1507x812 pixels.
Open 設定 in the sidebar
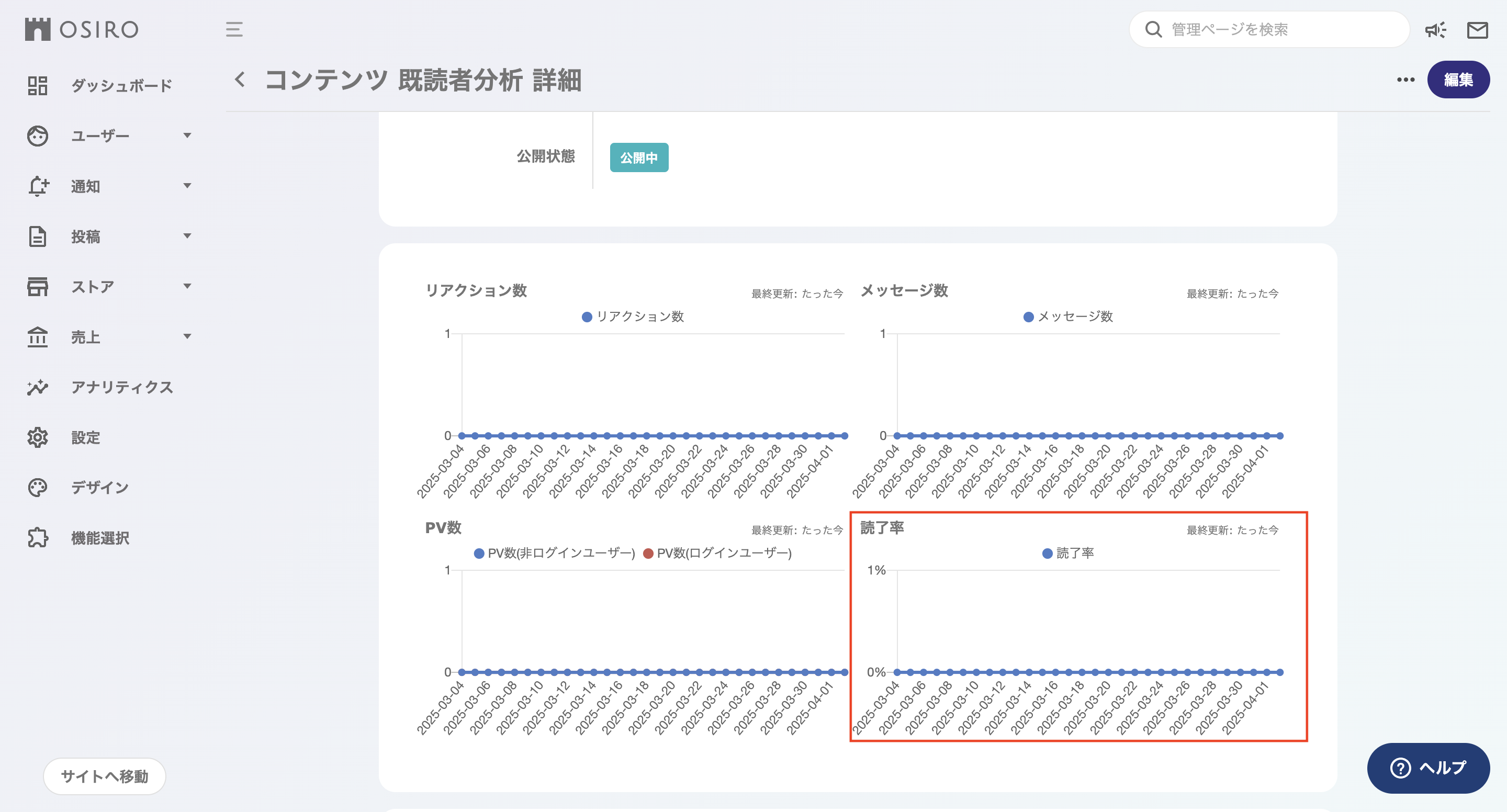(x=85, y=437)
